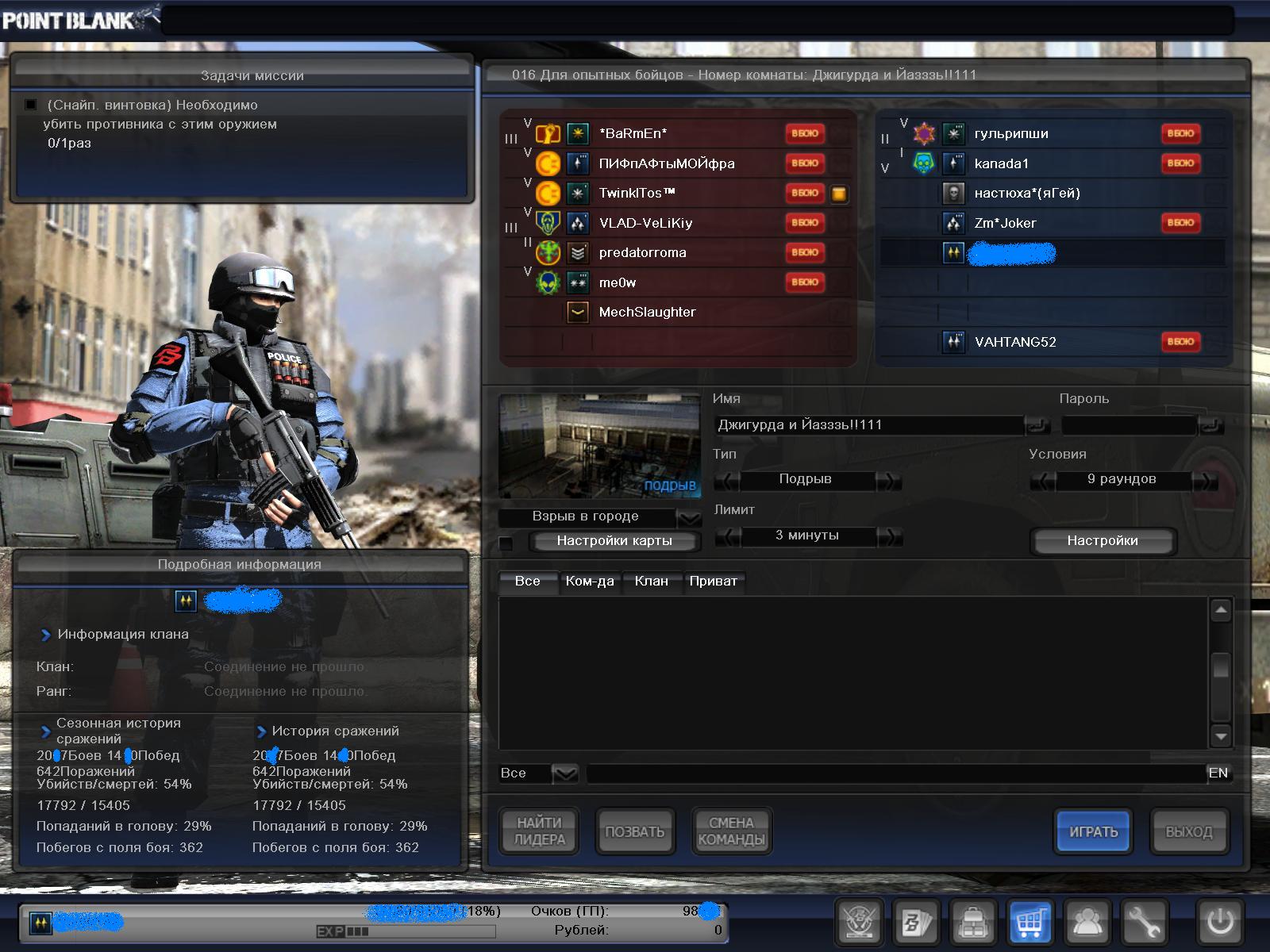Screen dimensions: 1270x952
Task: Click the room name input field
Action: 868,425
